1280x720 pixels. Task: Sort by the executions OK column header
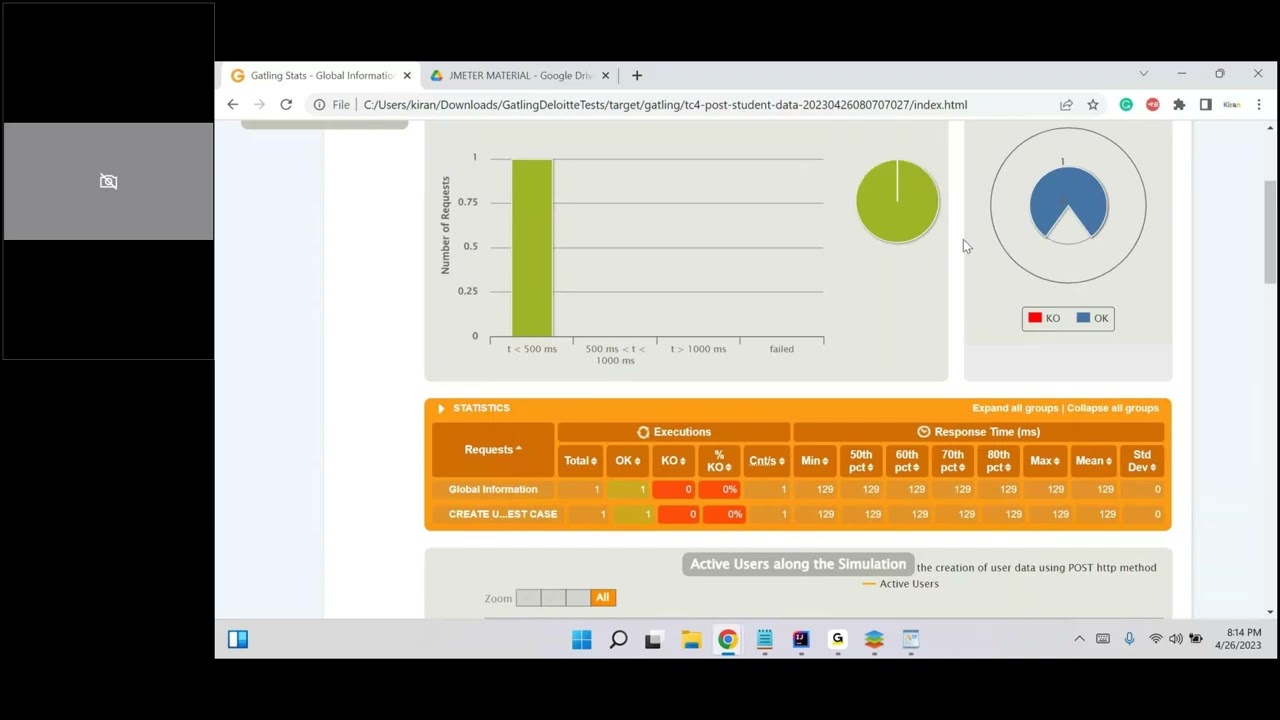(x=627, y=461)
